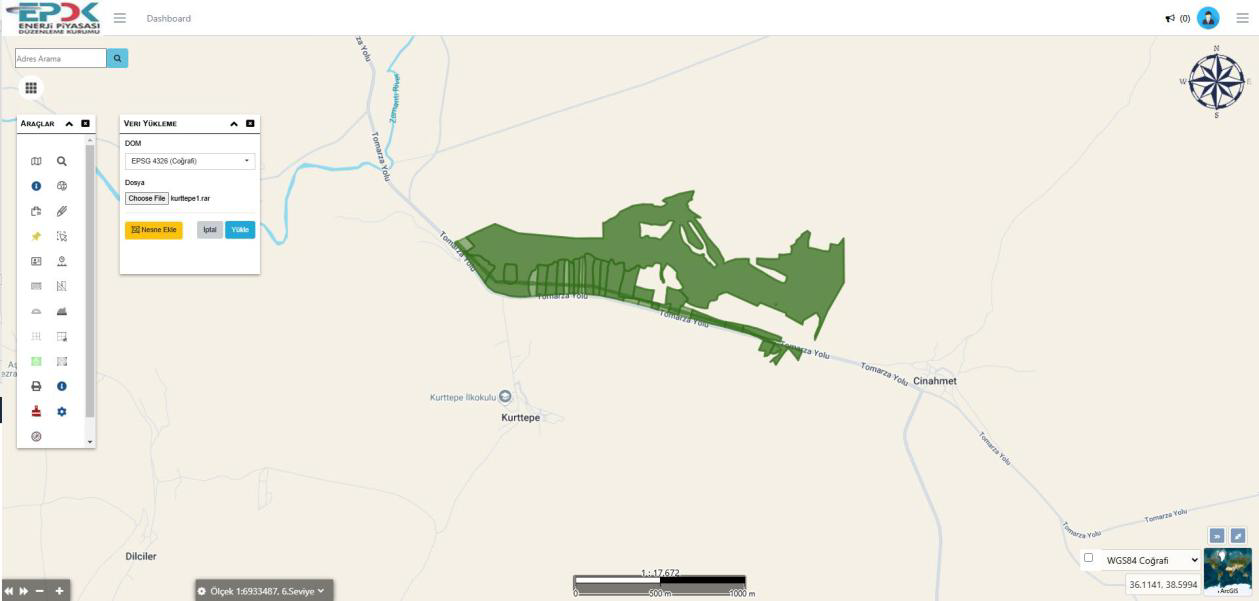
Task: Toggle the checkbox beside WGS84 Coğrafi
Action: pos(1089,558)
